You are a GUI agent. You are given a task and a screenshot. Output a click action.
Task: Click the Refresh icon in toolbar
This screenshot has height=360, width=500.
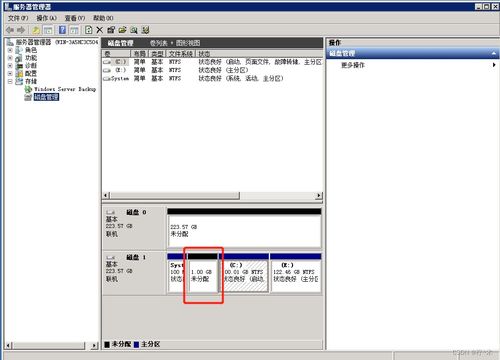point(88,30)
